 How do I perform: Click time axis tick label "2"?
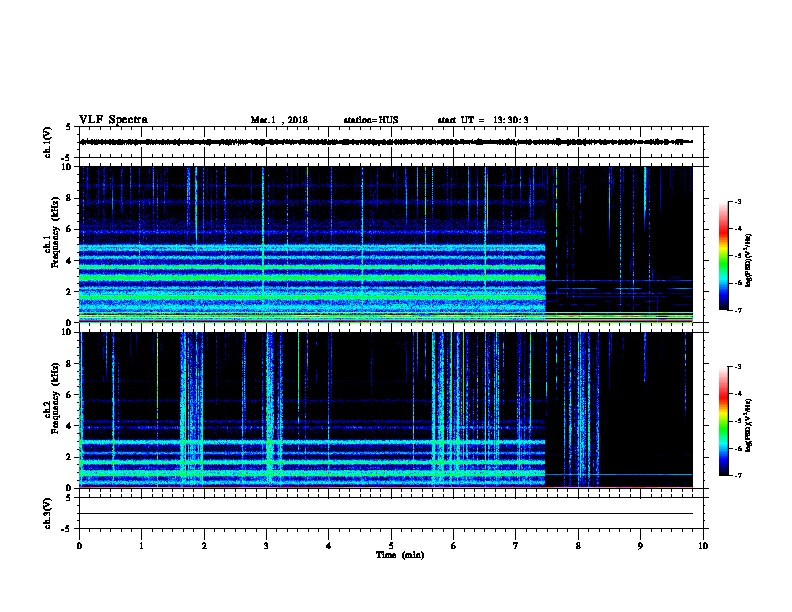pyautogui.click(x=204, y=546)
